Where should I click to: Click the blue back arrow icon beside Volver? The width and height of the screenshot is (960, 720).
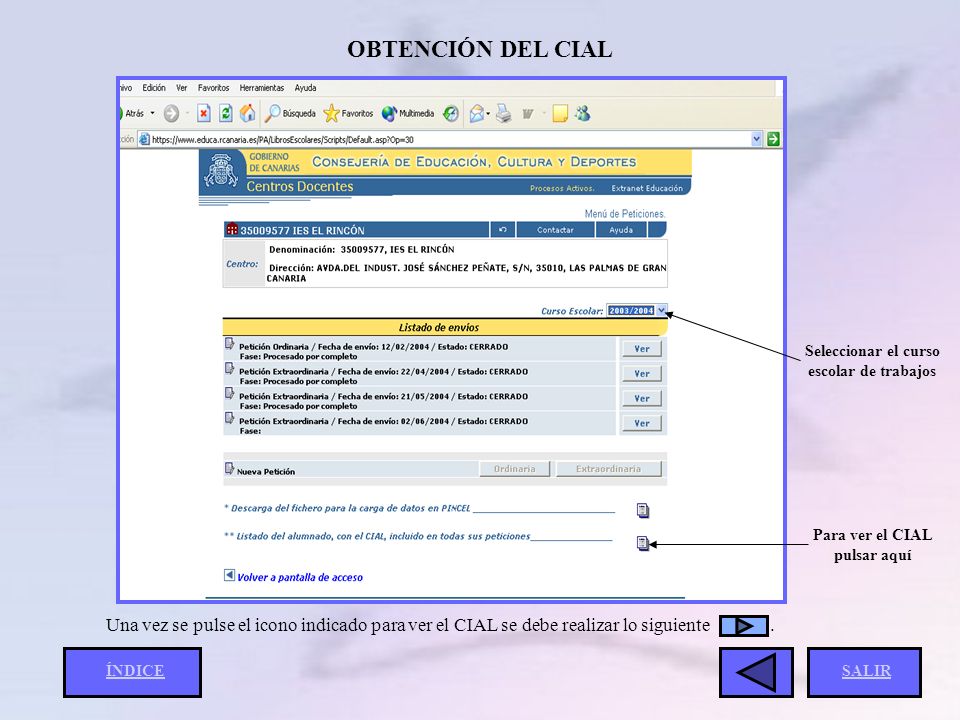pyautogui.click(x=229, y=575)
